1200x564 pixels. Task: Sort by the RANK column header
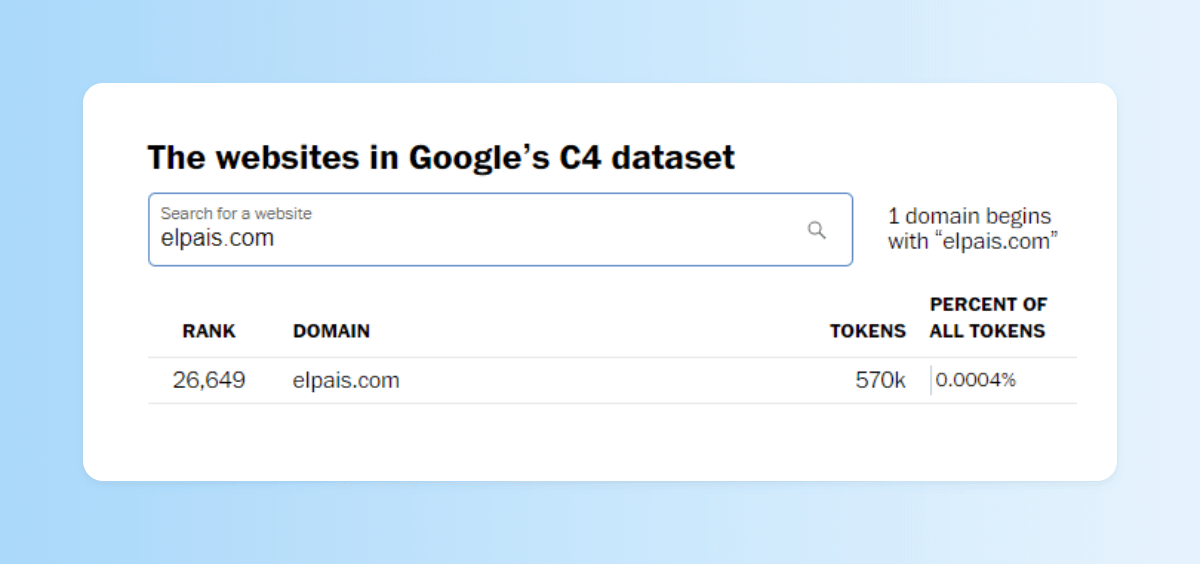(x=209, y=331)
